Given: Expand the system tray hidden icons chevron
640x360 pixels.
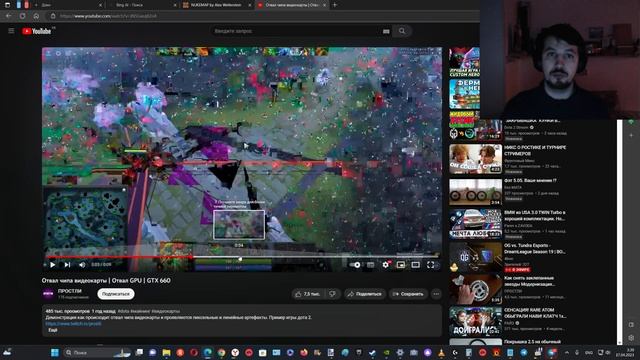Looking at the screenshot, I should point(567,352).
